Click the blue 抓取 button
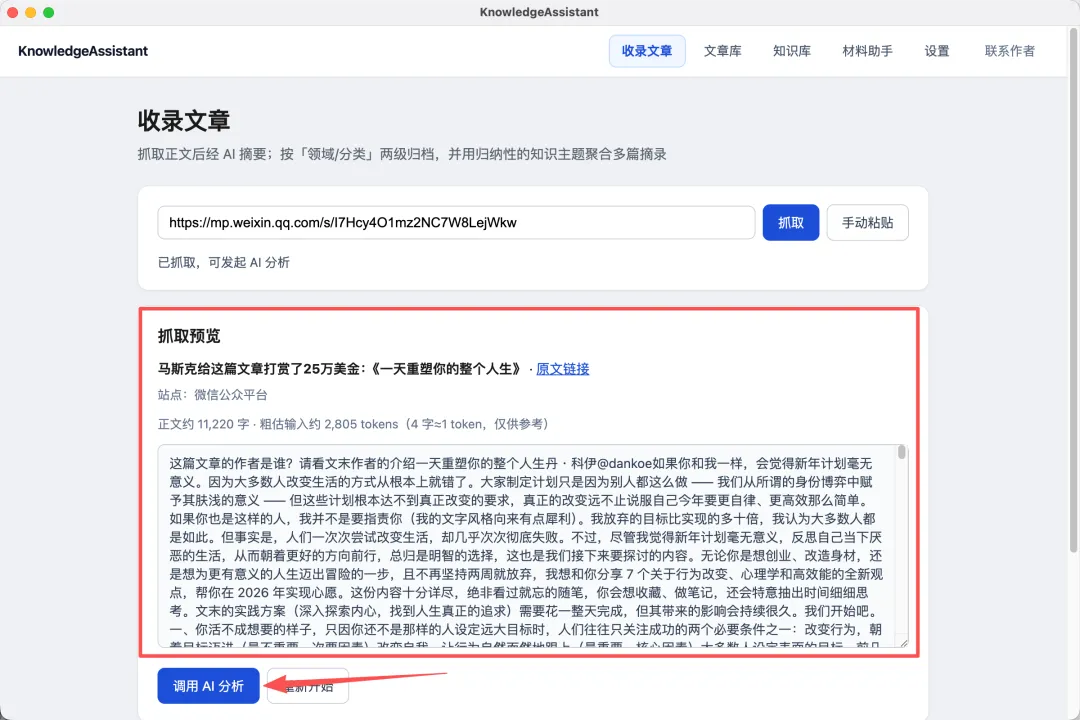The width and height of the screenshot is (1080, 720). 791,223
